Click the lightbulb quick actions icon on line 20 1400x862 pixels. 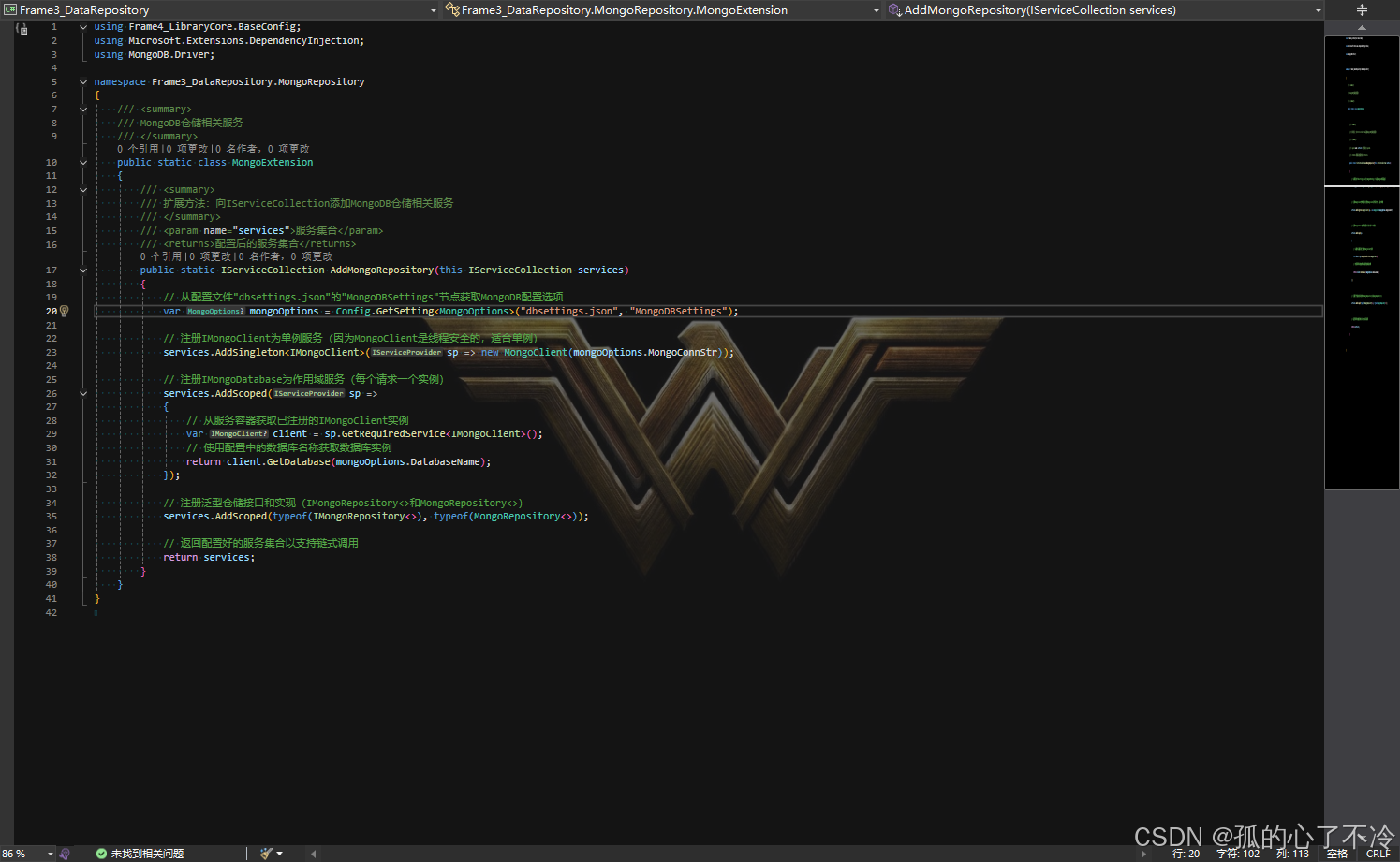(65, 311)
